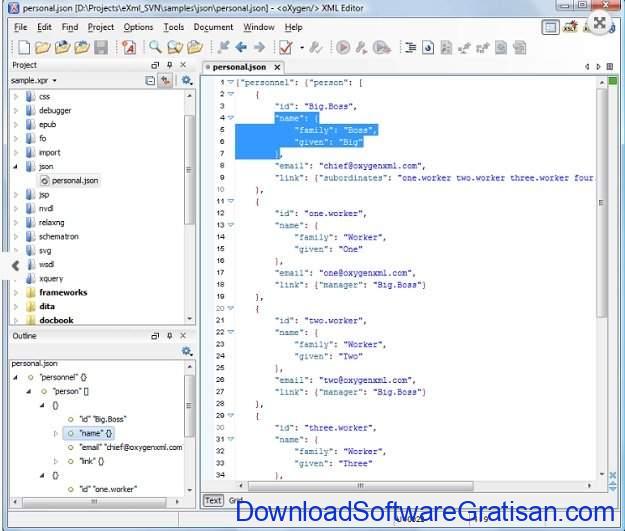Image resolution: width=625 pixels, height=531 pixels.
Task: Toggle the fold marker on line 31
Action: pos(230,439)
